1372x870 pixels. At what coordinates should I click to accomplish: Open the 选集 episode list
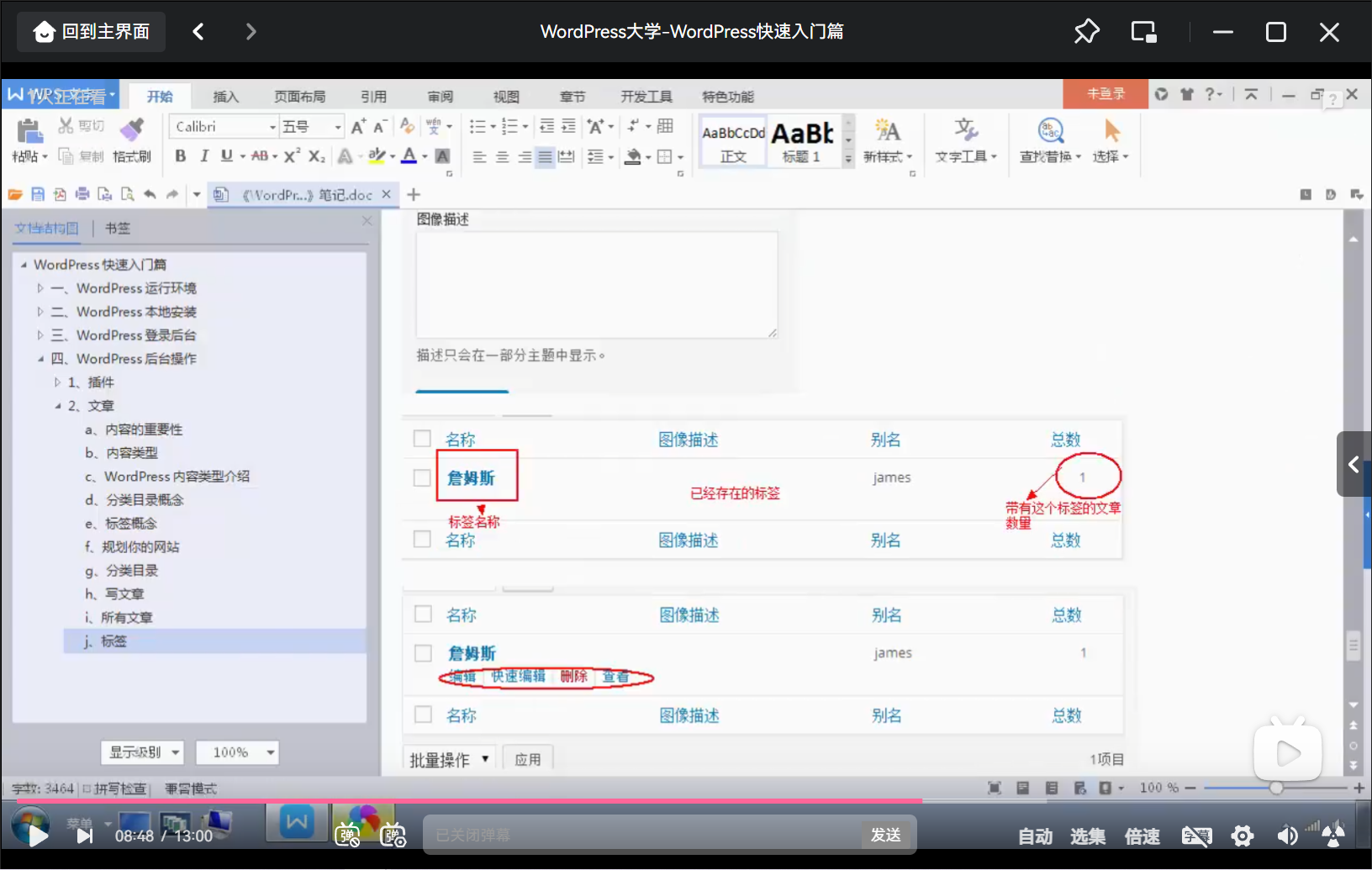1088,836
